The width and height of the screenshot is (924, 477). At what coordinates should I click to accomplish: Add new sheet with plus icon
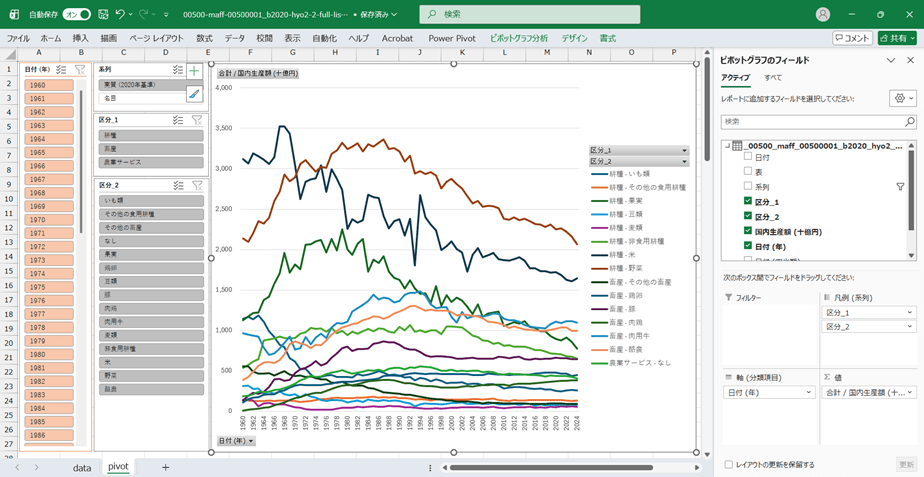tap(165, 467)
